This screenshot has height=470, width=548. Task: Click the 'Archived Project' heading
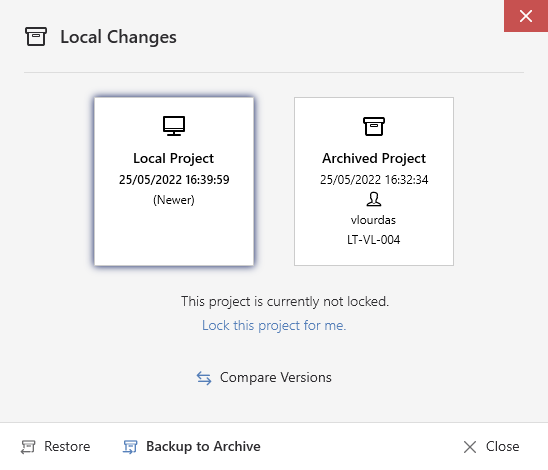[x=374, y=158]
